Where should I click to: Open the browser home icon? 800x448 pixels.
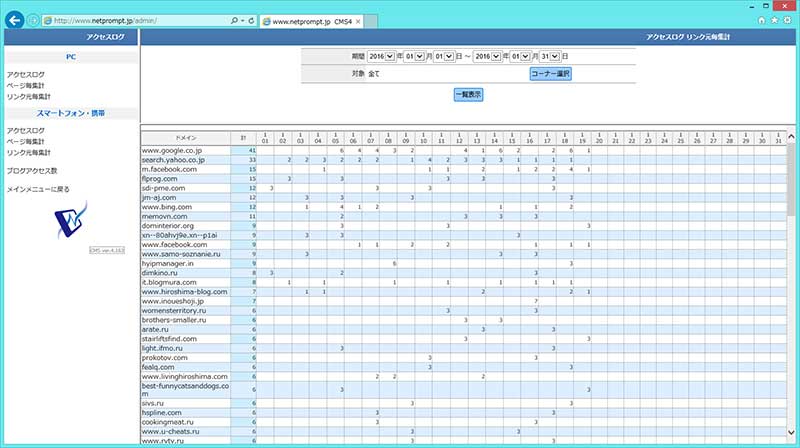(761, 20)
